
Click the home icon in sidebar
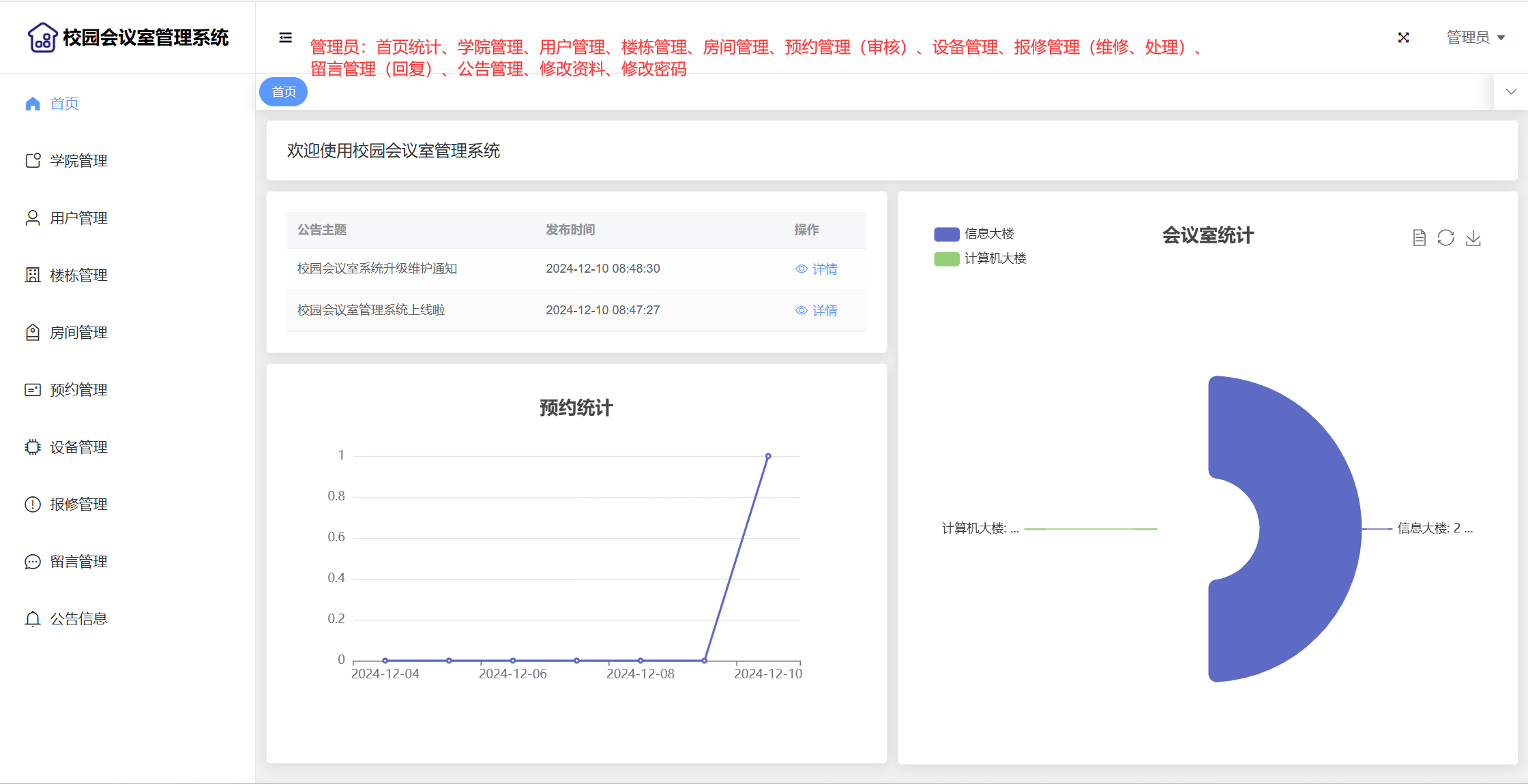[x=33, y=104]
